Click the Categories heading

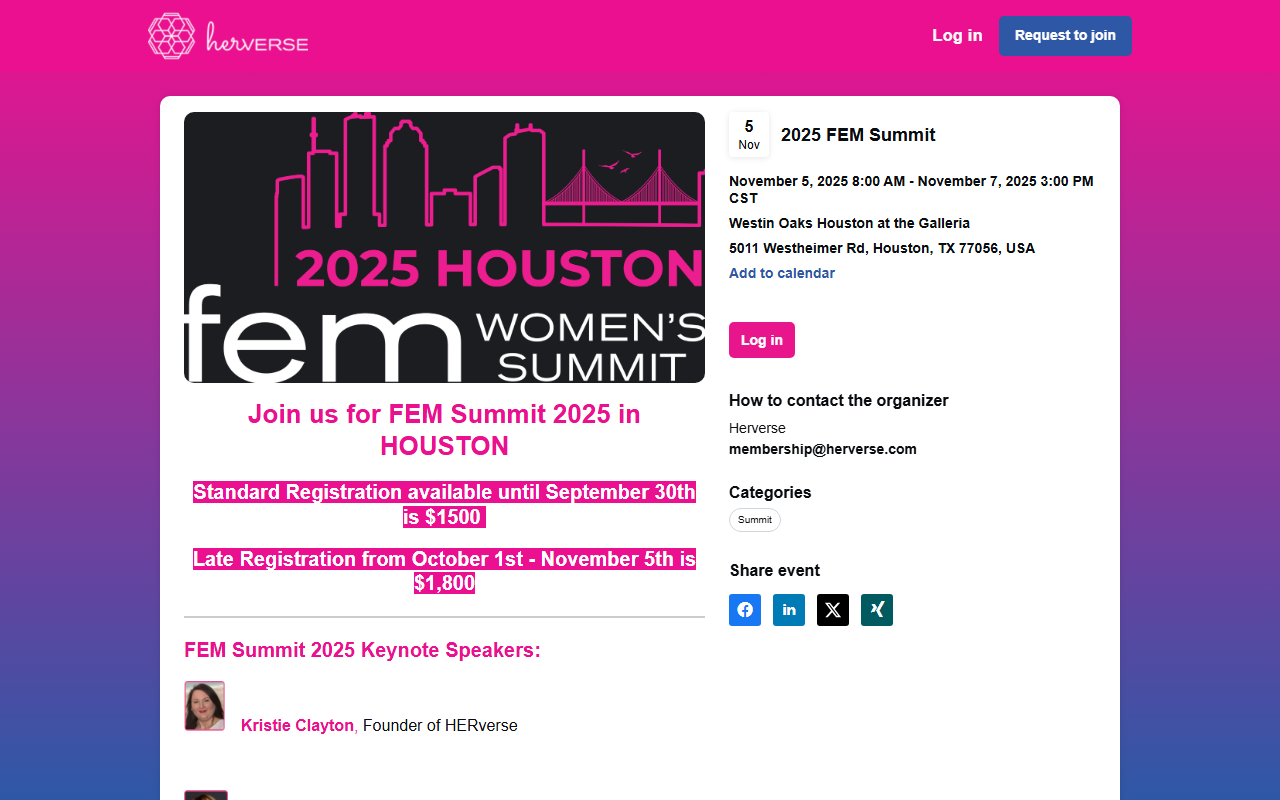coord(770,492)
